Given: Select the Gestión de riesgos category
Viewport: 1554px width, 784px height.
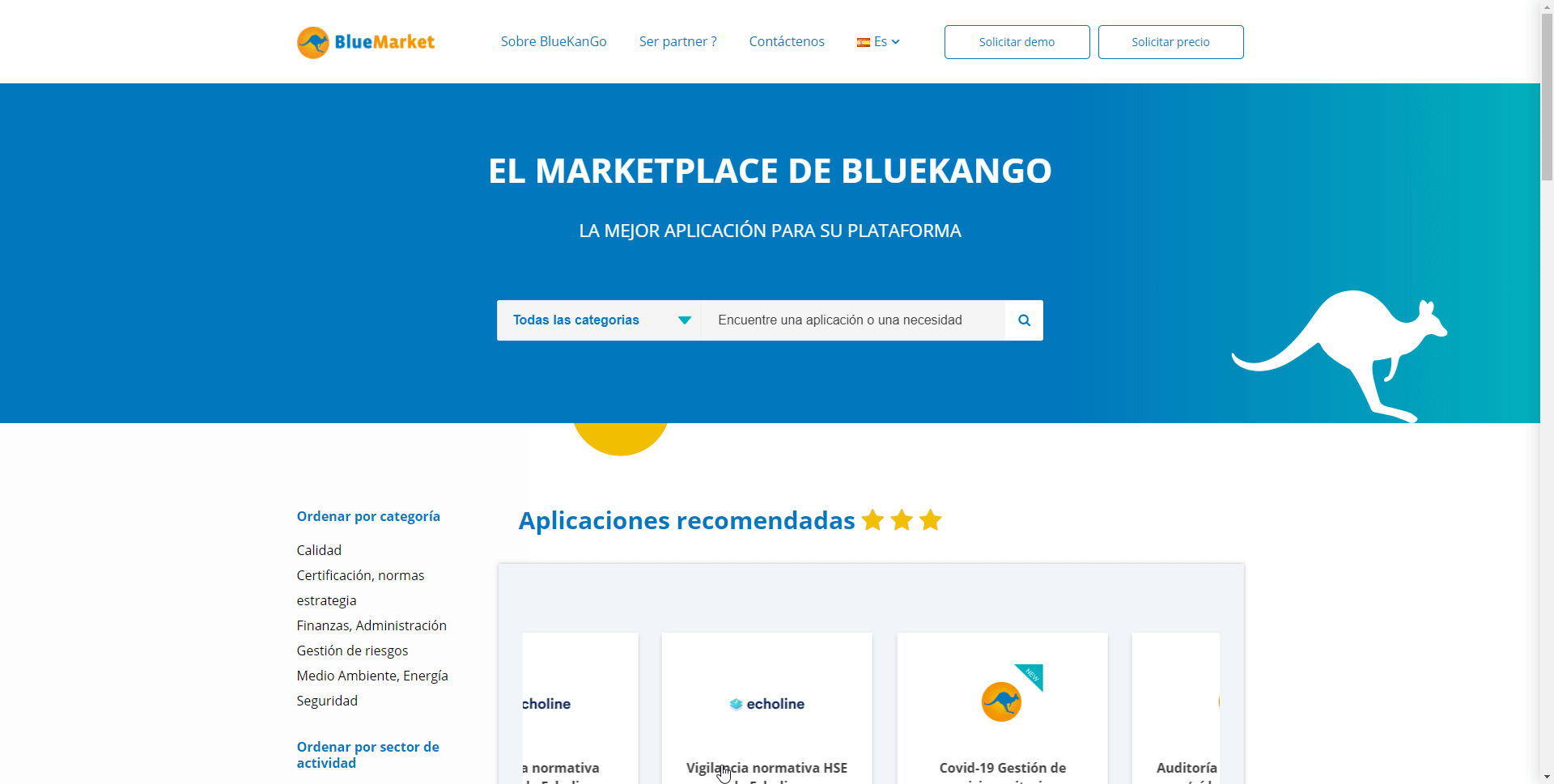Looking at the screenshot, I should pyautogui.click(x=352, y=651).
